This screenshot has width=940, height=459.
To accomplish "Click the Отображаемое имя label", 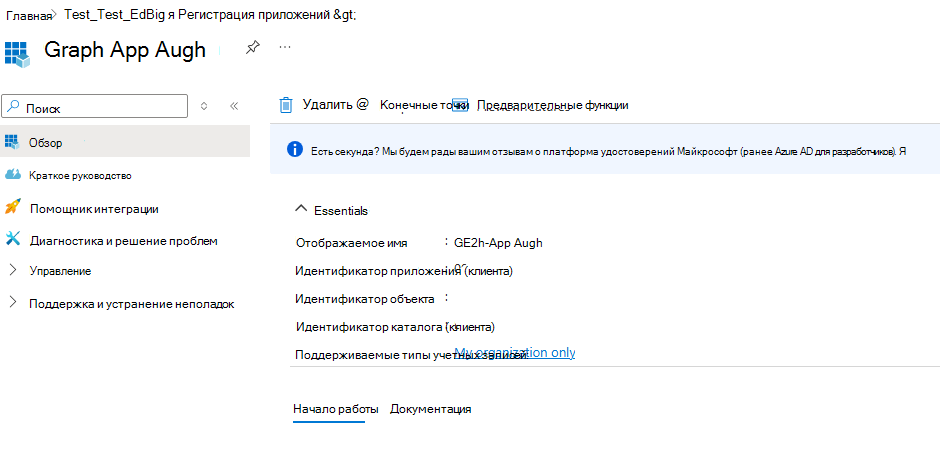I will (x=352, y=243).
